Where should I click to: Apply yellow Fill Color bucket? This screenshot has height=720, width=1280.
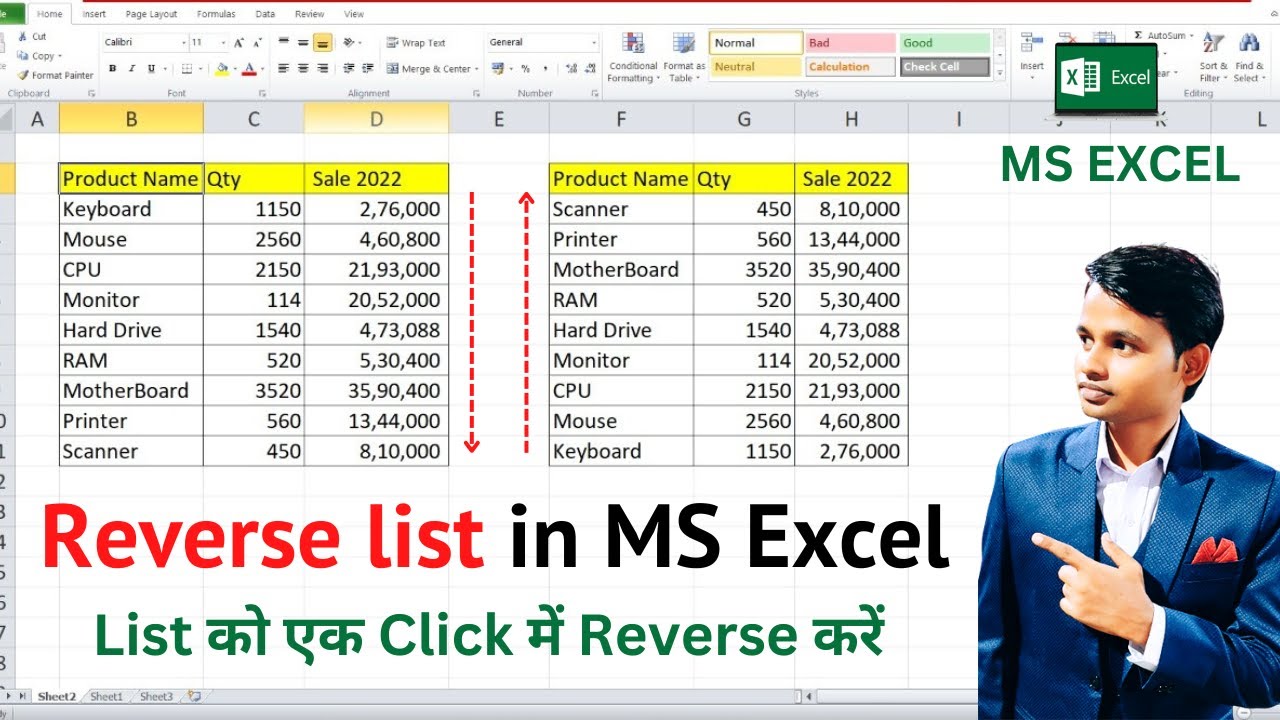click(x=221, y=69)
